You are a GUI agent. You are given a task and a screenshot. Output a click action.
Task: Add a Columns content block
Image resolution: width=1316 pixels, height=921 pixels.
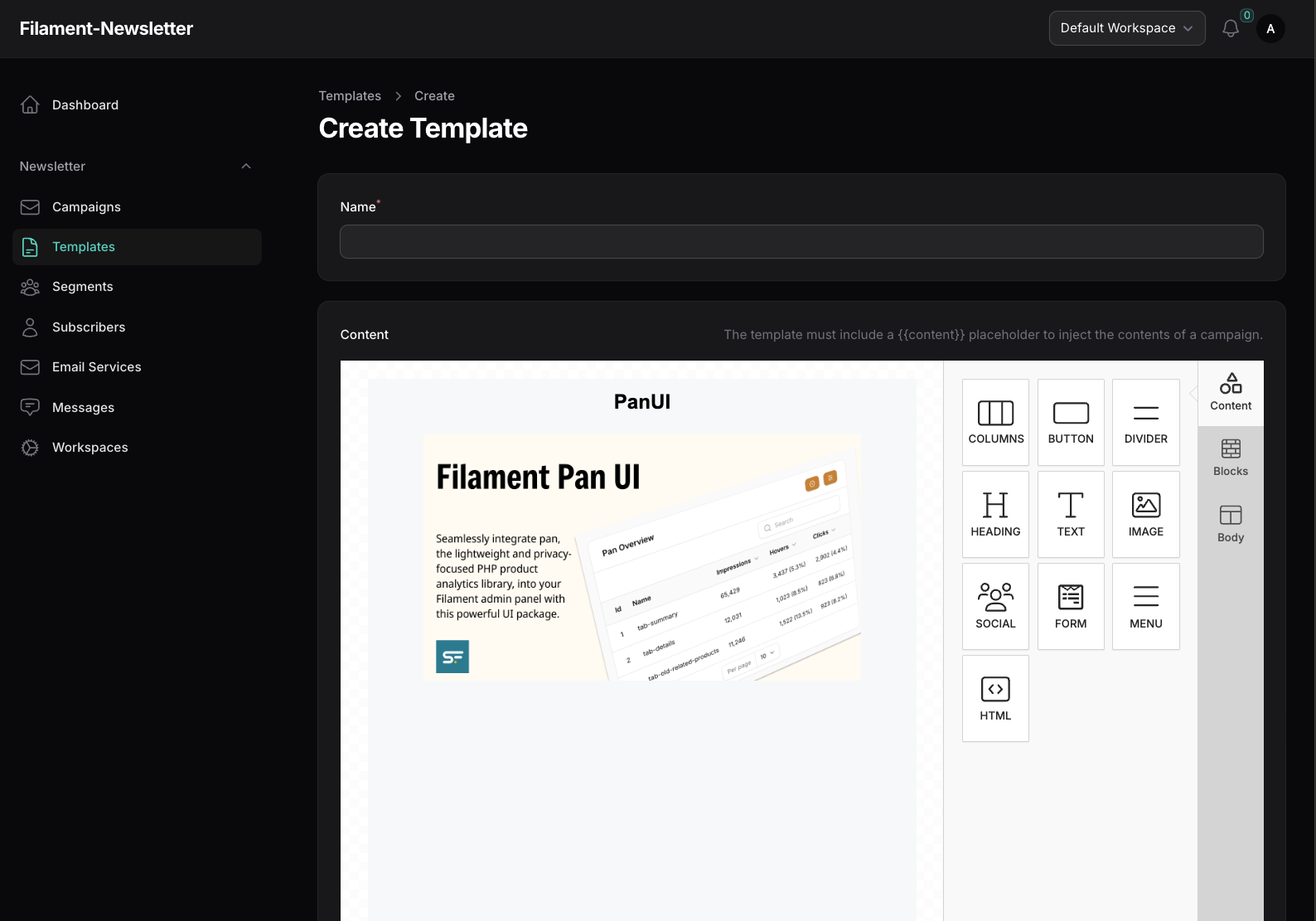(x=995, y=423)
